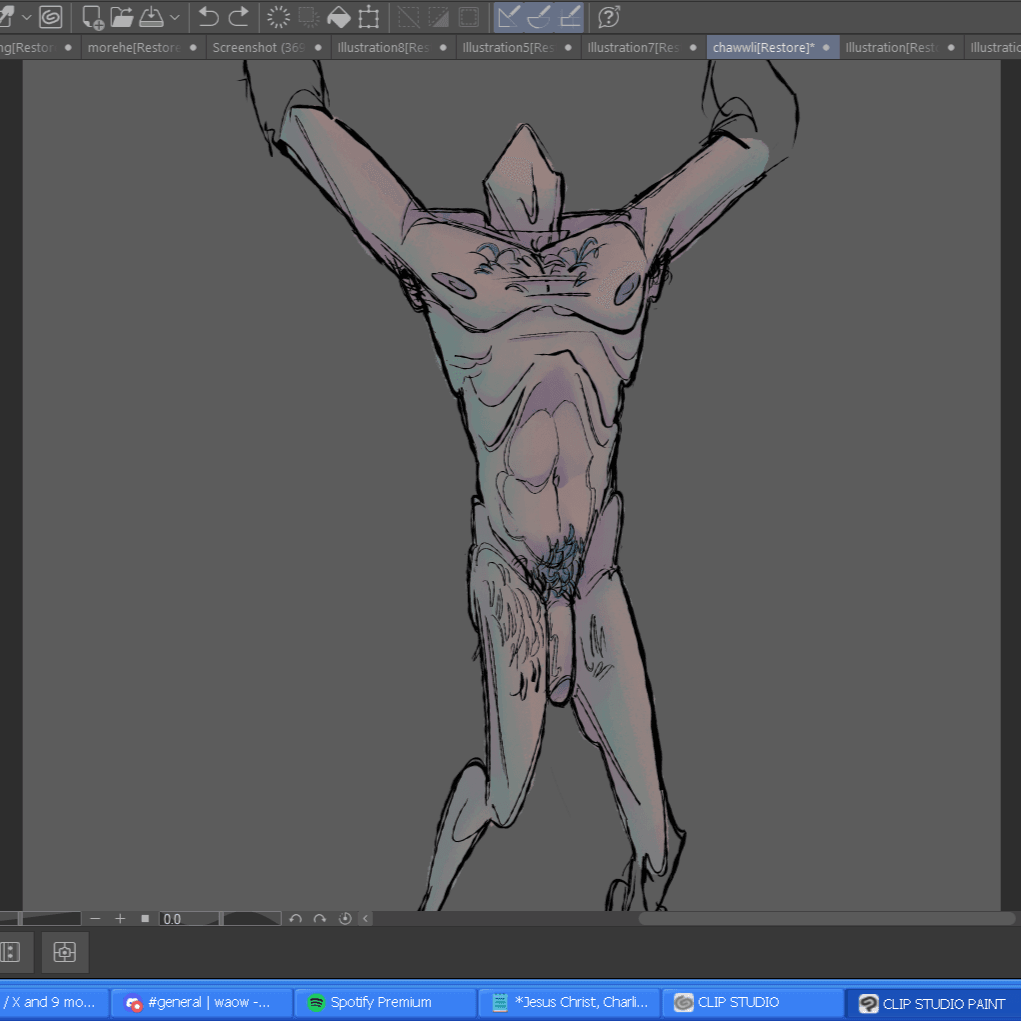Open dropdown arrow left of spiral icon
1021x1021 pixels.
[27, 17]
